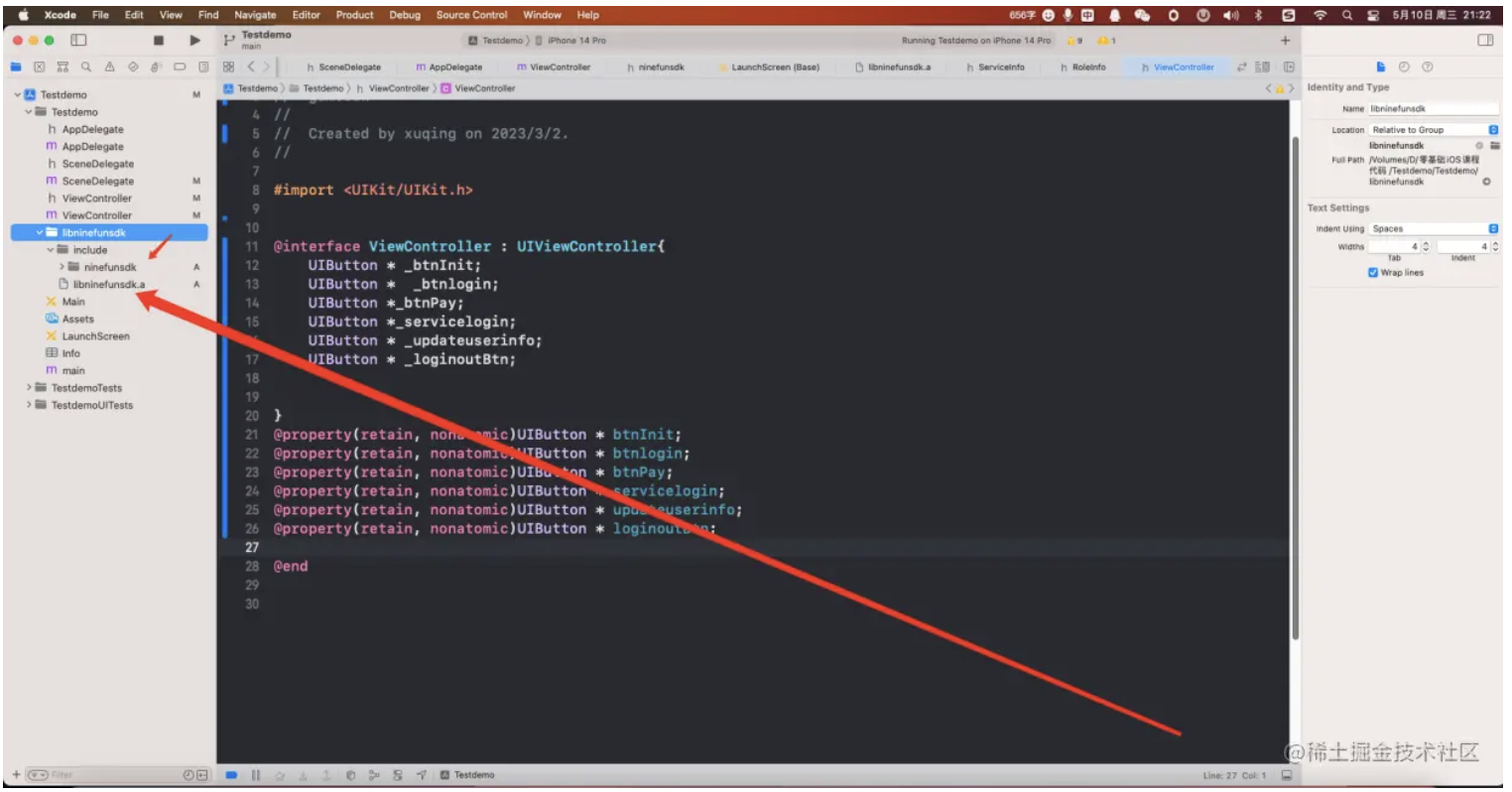Toggle source-control status filter icon
Image resolution: width=1512 pixels, height=792 pixels.
202,774
